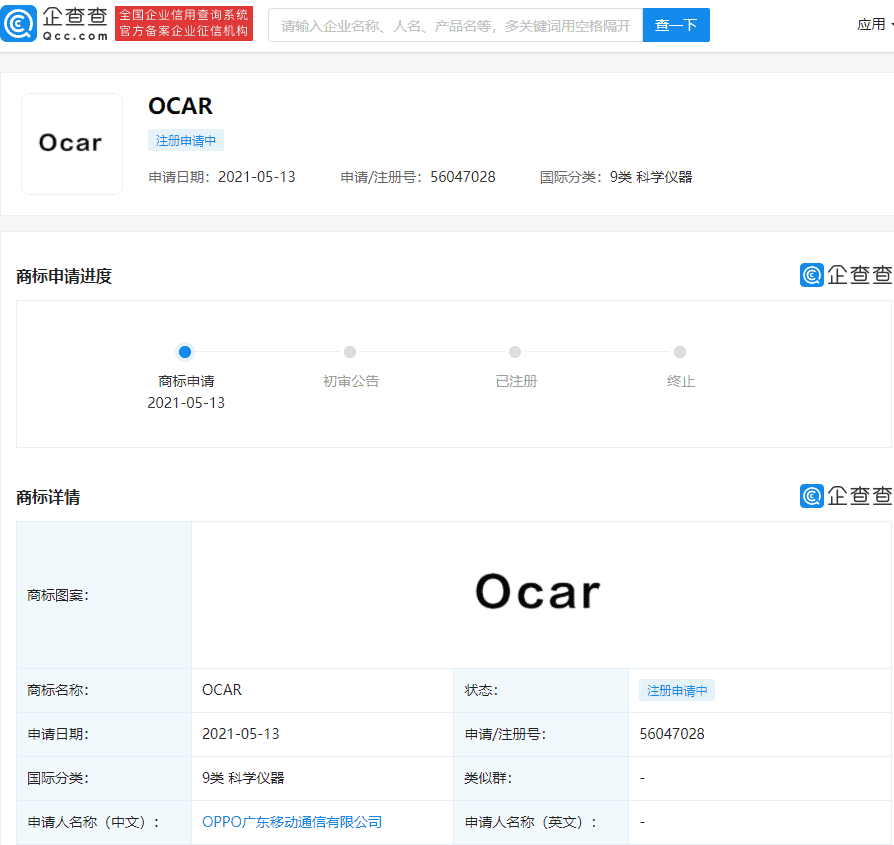This screenshot has height=845, width=894.
Task: Expand the 应用 dropdown menu
Action: [873, 24]
